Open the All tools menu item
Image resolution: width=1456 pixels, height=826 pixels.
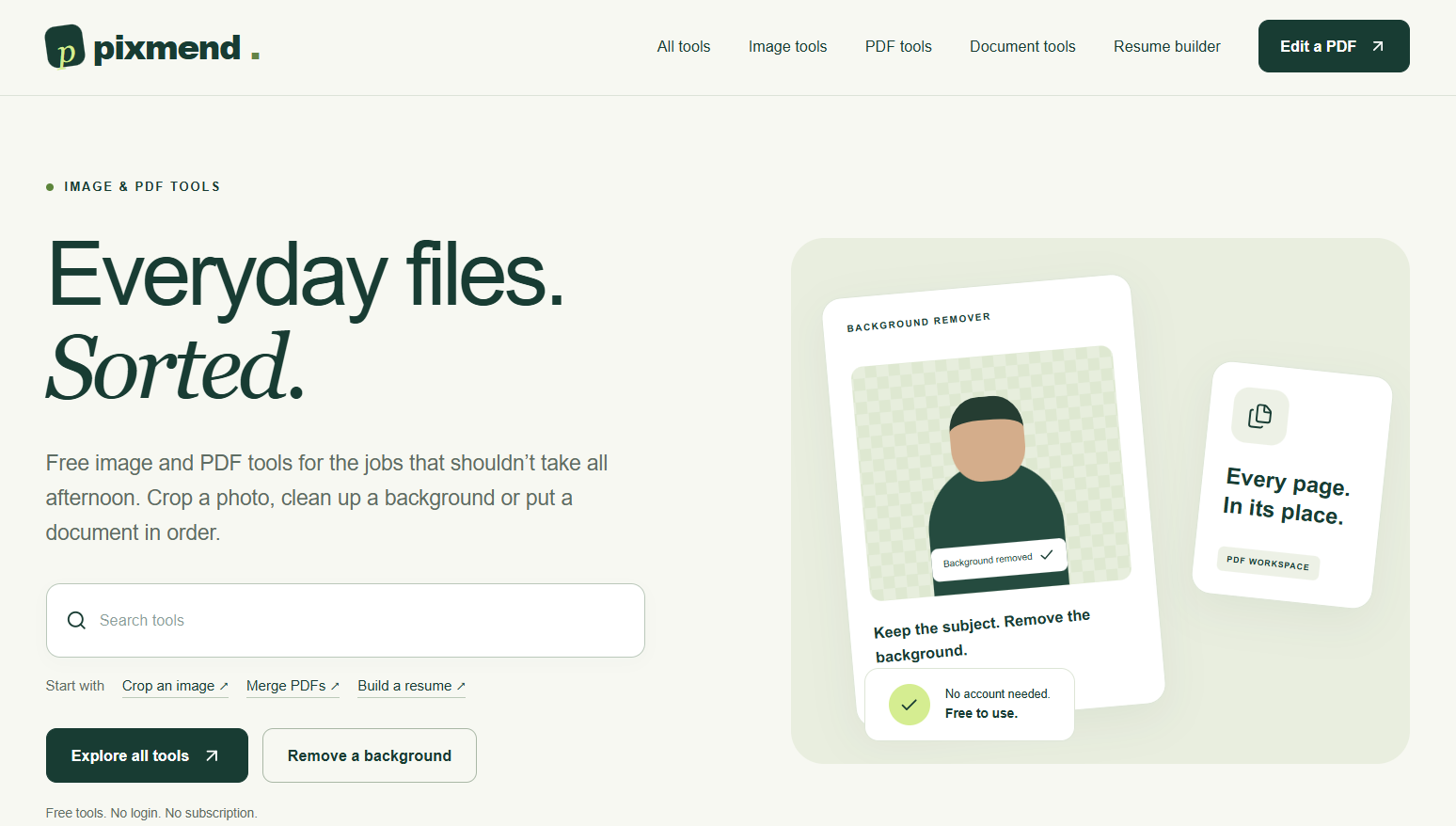click(x=684, y=46)
